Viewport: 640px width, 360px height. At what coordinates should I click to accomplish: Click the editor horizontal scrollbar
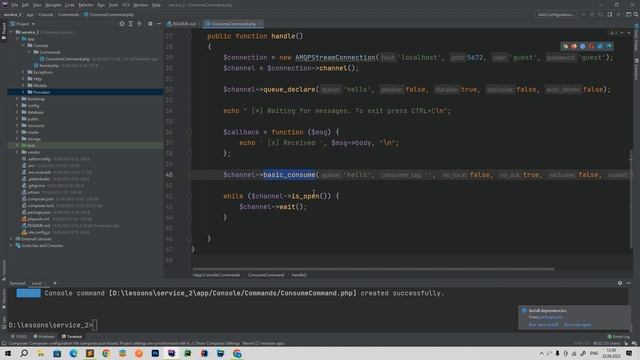373,269
